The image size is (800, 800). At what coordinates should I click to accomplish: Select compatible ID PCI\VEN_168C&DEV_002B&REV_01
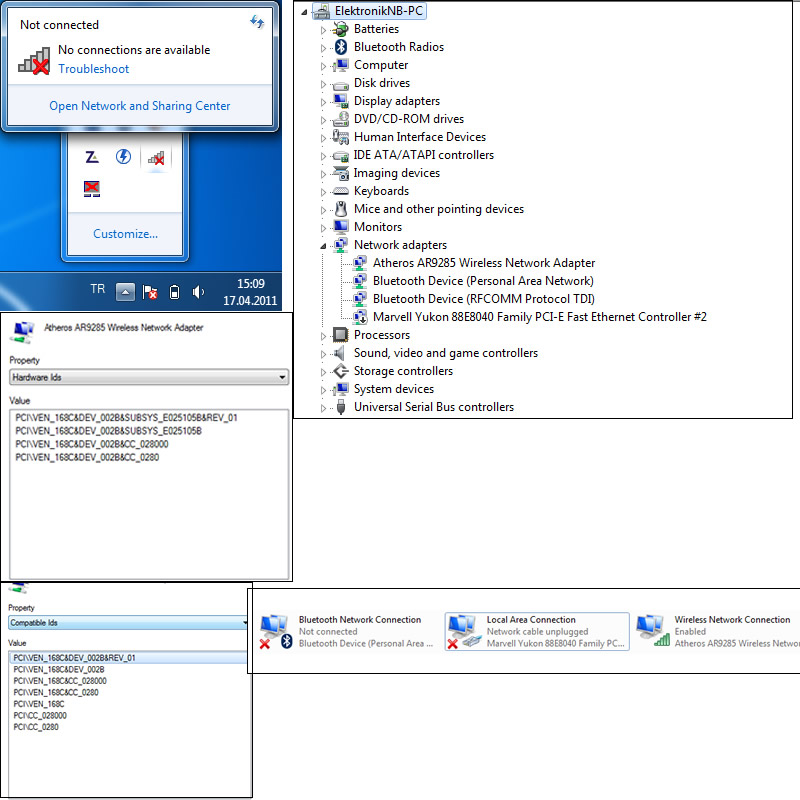click(74, 658)
